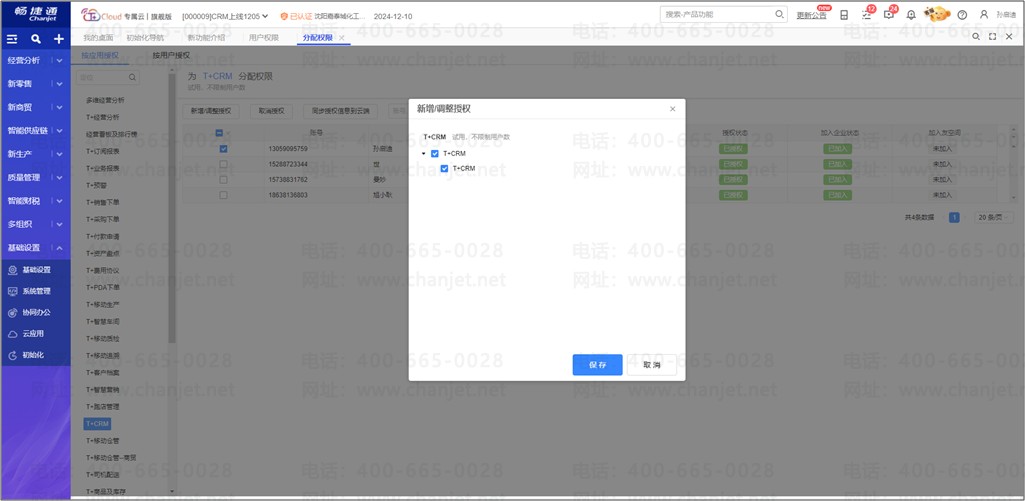1025x501 pixels.
Task: Click page number 1 in pagination
Action: (954, 217)
